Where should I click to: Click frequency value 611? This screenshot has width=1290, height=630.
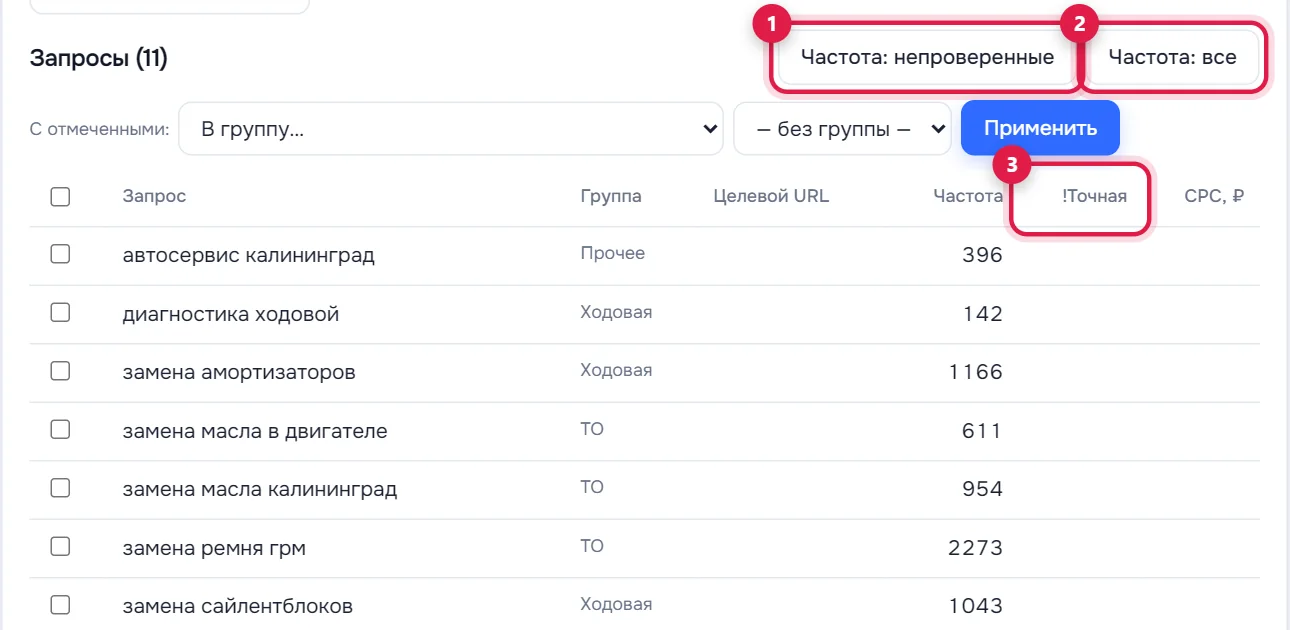[982, 431]
